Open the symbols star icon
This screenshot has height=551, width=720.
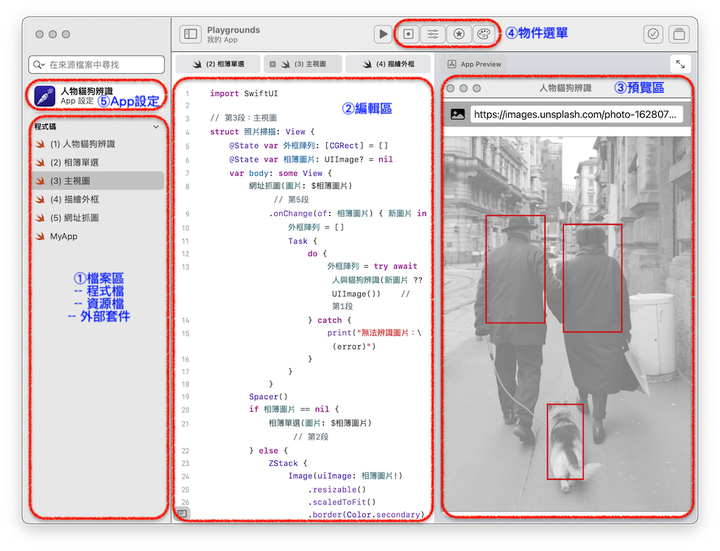click(459, 34)
